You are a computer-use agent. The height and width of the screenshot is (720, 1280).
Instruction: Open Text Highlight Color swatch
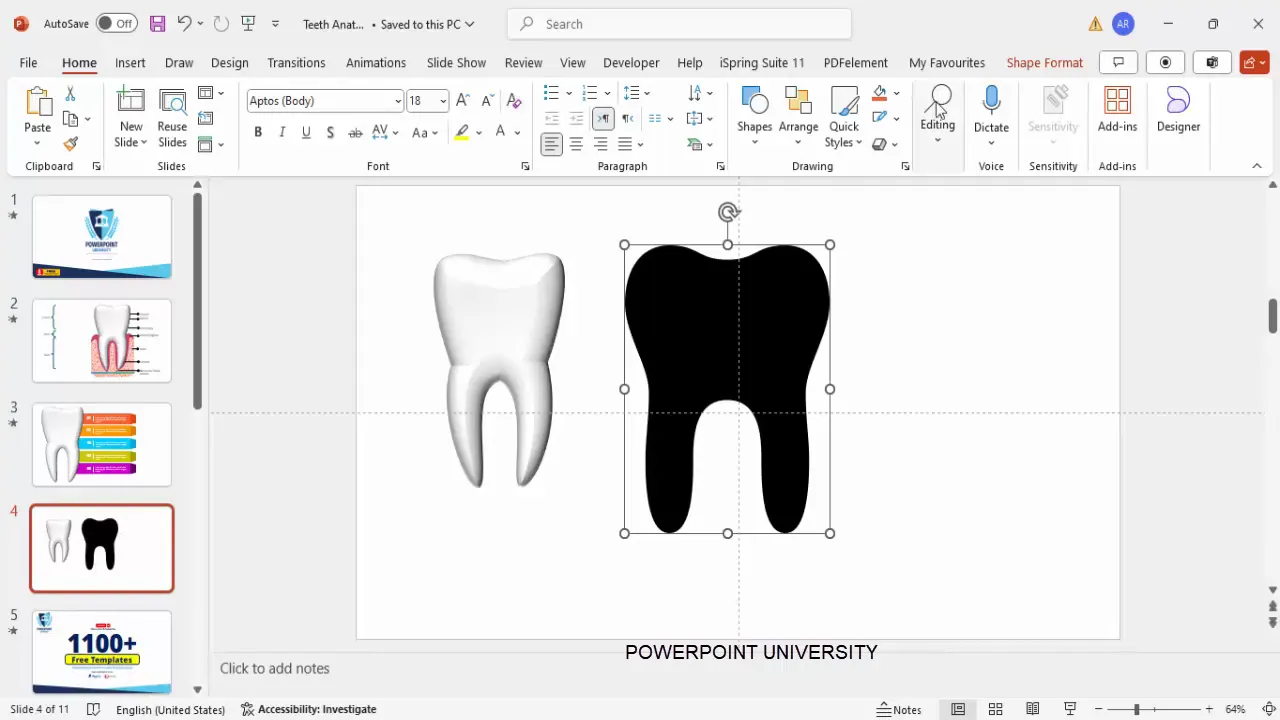tap(461, 132)
